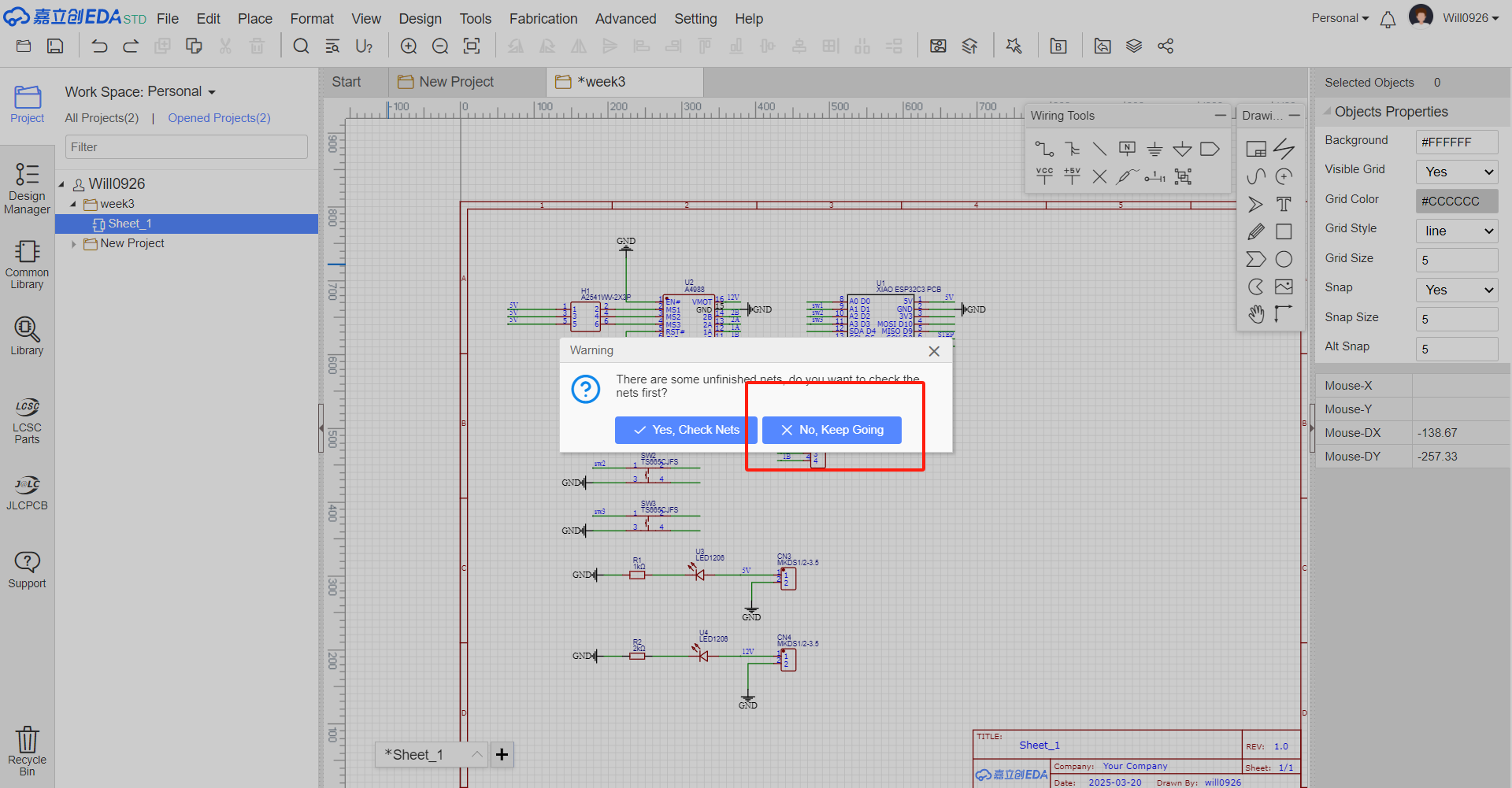
Task: Open the Snap Yes dropdown
Action: coord(1456,290)
